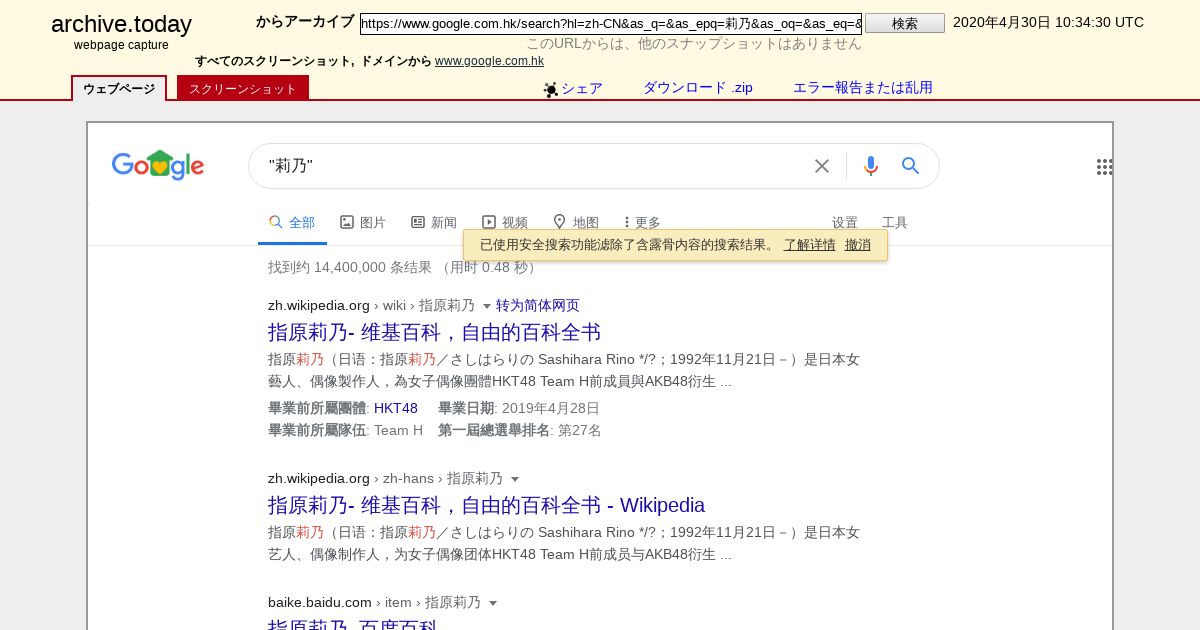This screenshot has height=630, width=1200.
Task: Click 转为简体网页 link
Action: (538, 306)
